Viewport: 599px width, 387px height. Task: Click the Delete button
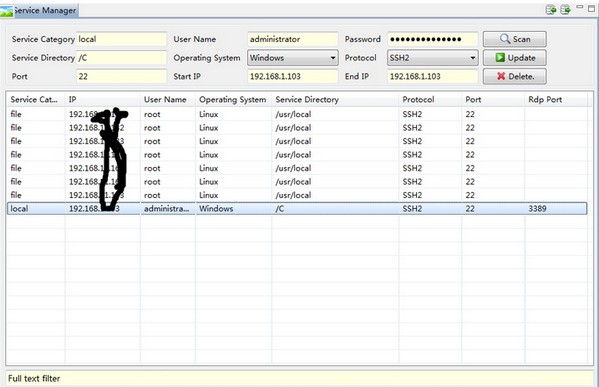pos(515,76)
